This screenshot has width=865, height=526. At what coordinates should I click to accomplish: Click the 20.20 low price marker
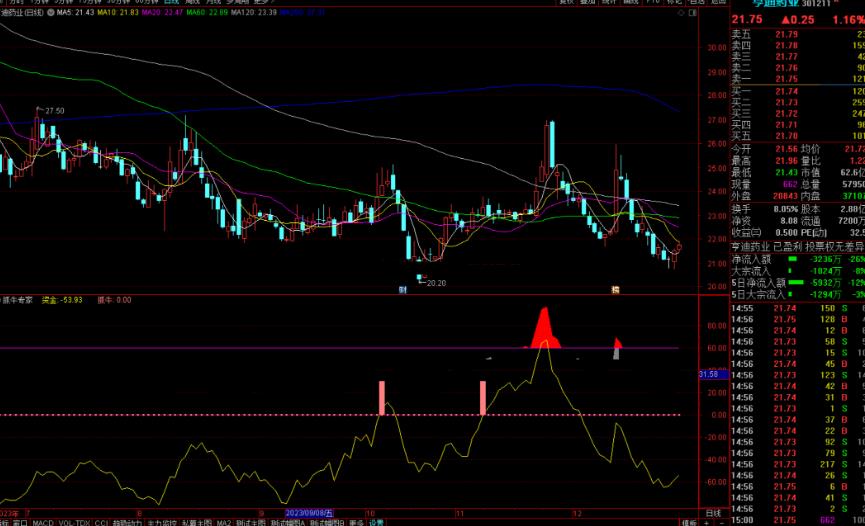[x=436, y=283]
